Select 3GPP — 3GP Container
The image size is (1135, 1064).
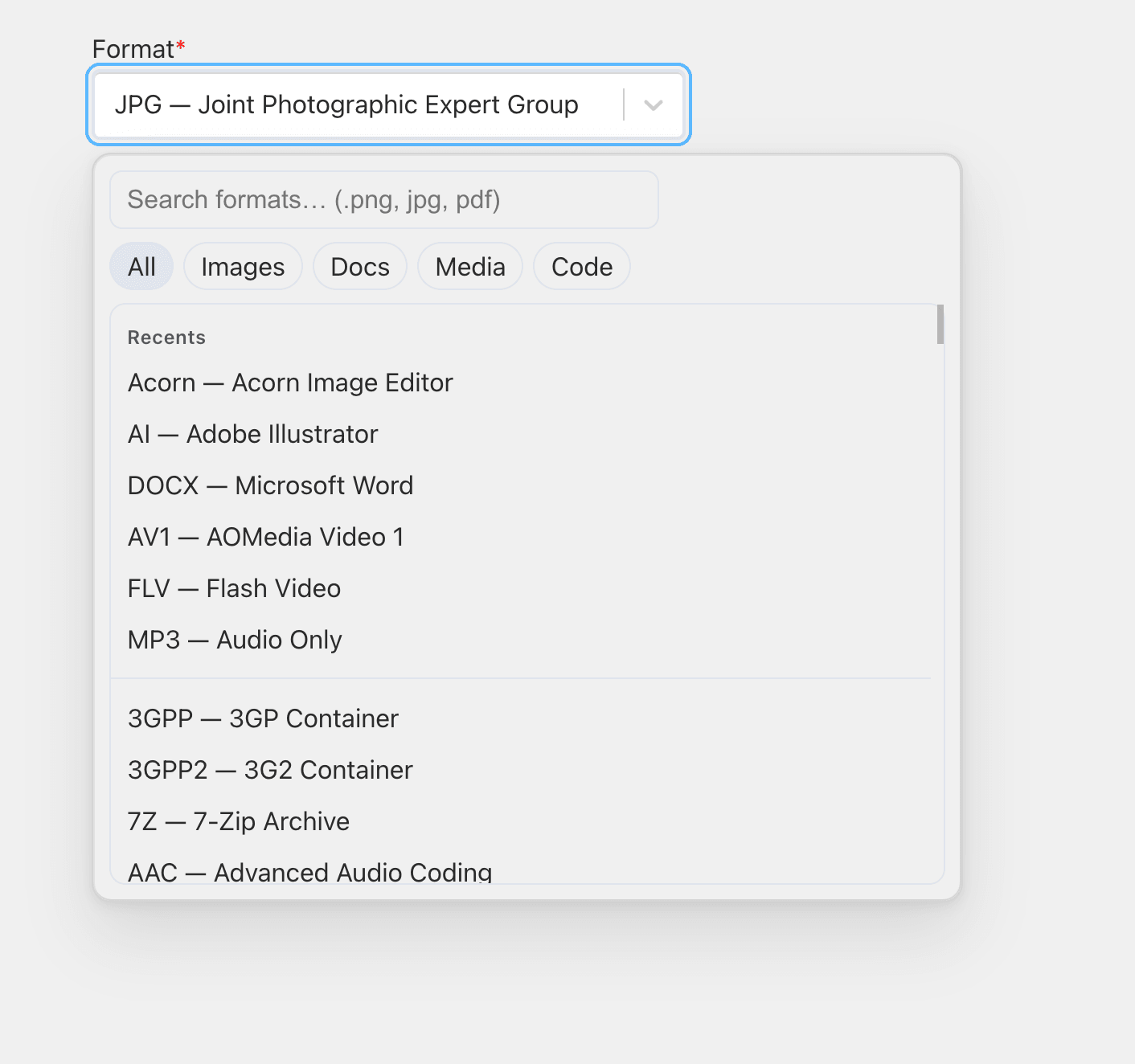(263, 718)
